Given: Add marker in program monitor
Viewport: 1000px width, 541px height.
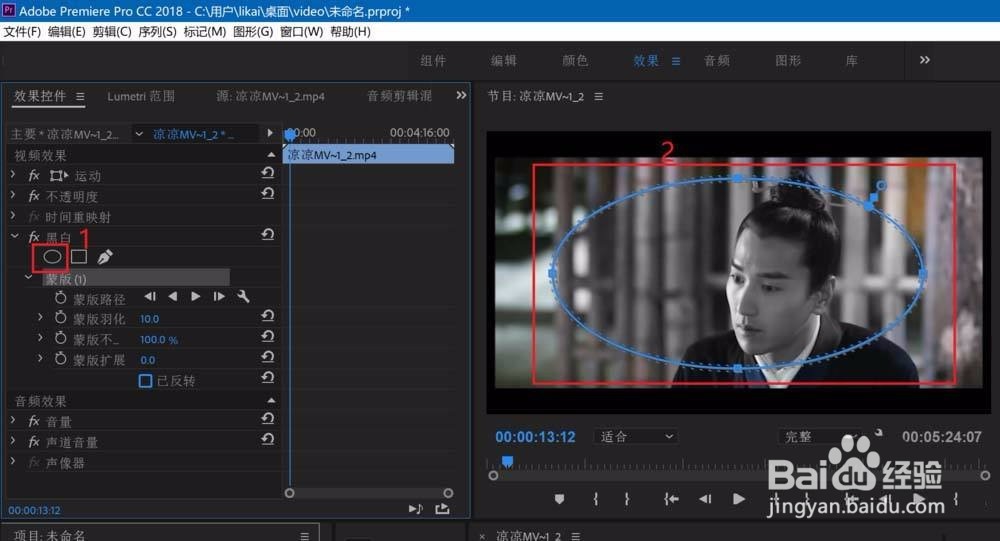Looking at the screenshot, I should click(x=559, y=499).
